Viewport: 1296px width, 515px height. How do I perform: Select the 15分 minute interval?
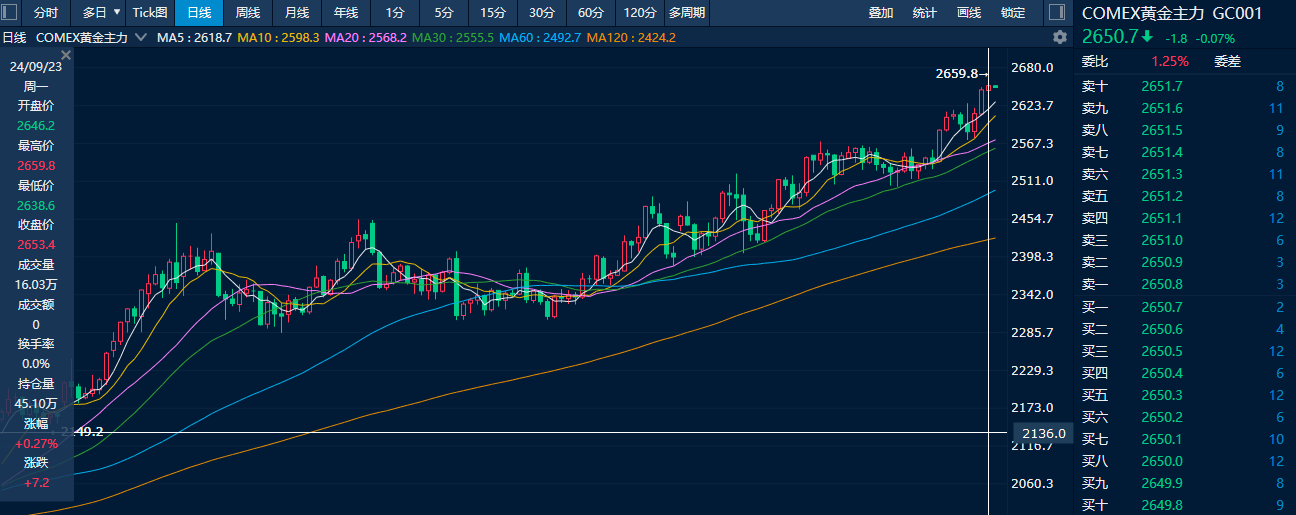492,13
